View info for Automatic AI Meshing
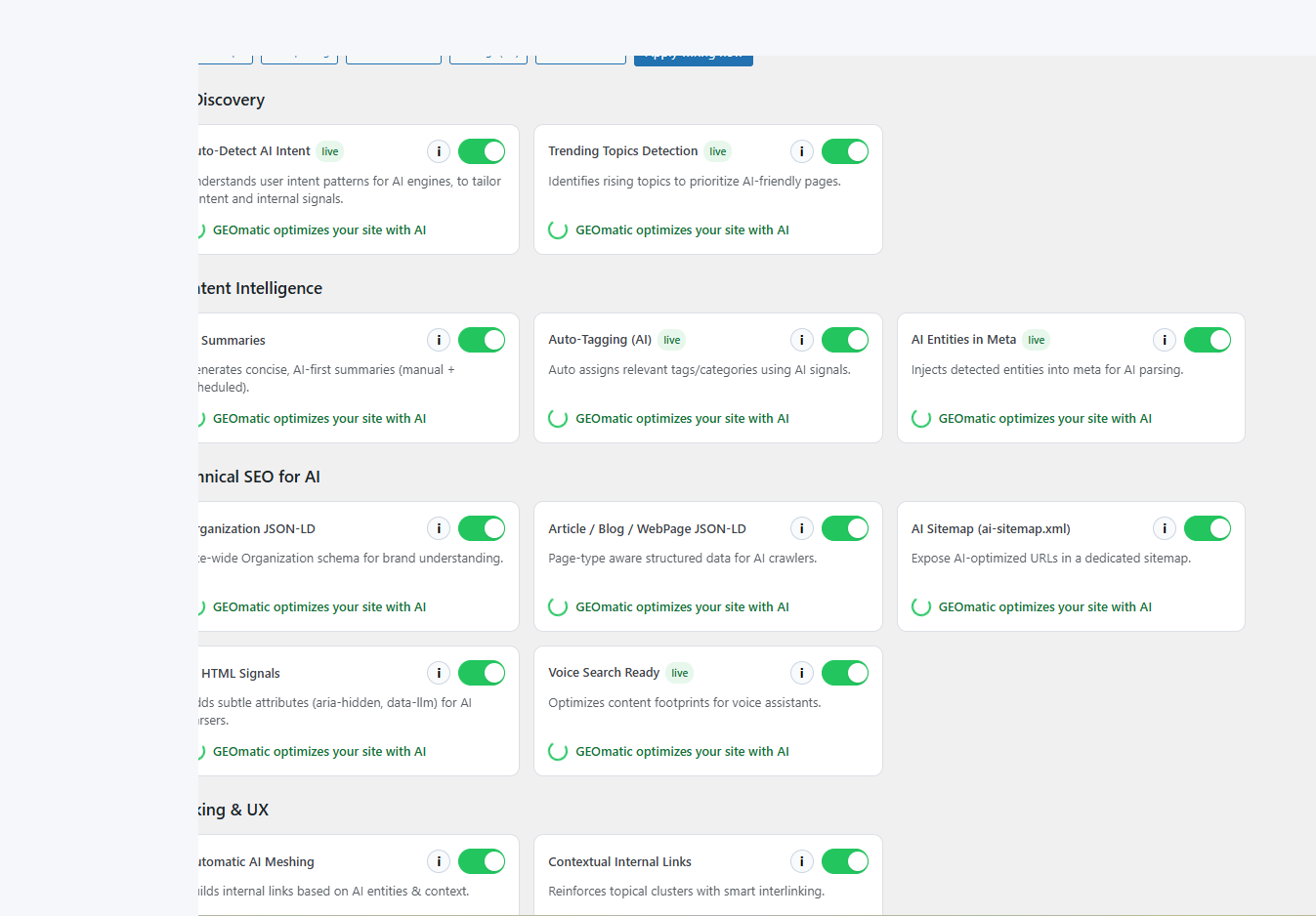1316x916 pixels. tap(439, 861)
